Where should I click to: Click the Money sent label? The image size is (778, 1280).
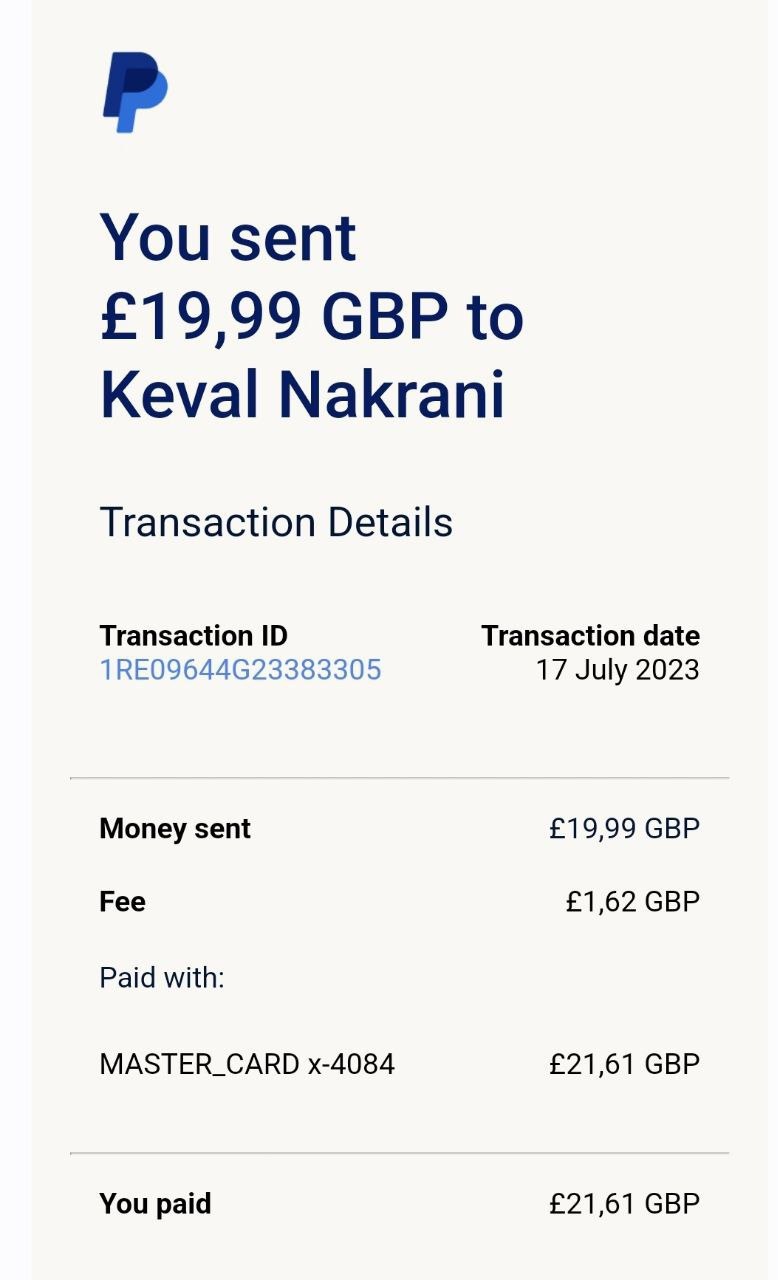tap(175, 829)
